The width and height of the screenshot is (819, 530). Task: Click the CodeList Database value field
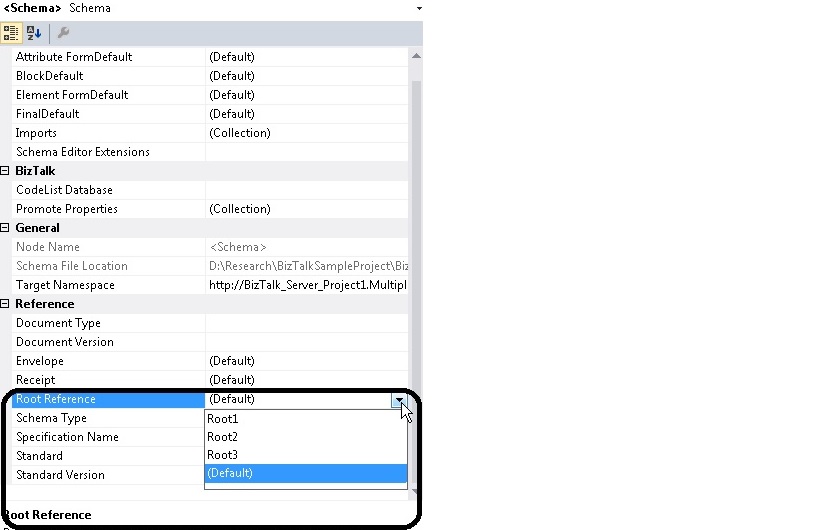(307, 190)
